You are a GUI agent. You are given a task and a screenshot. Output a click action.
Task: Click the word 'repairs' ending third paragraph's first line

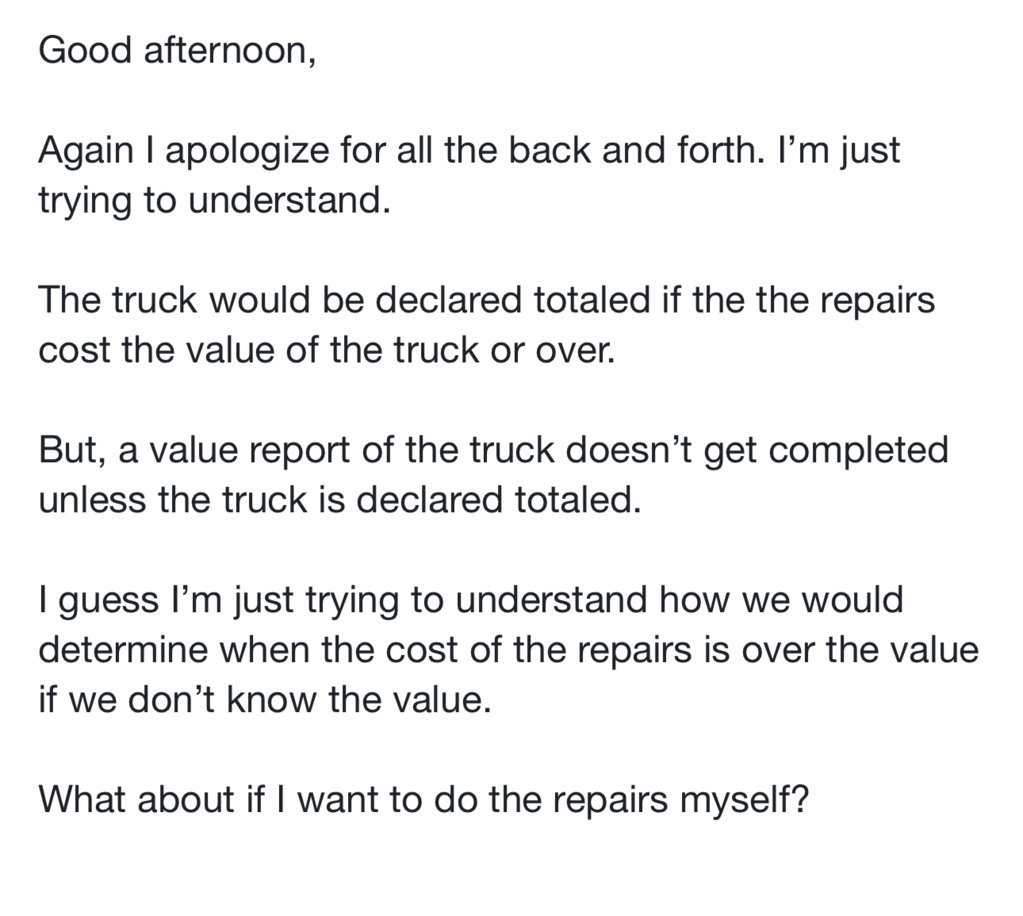[x=876, y=303]
